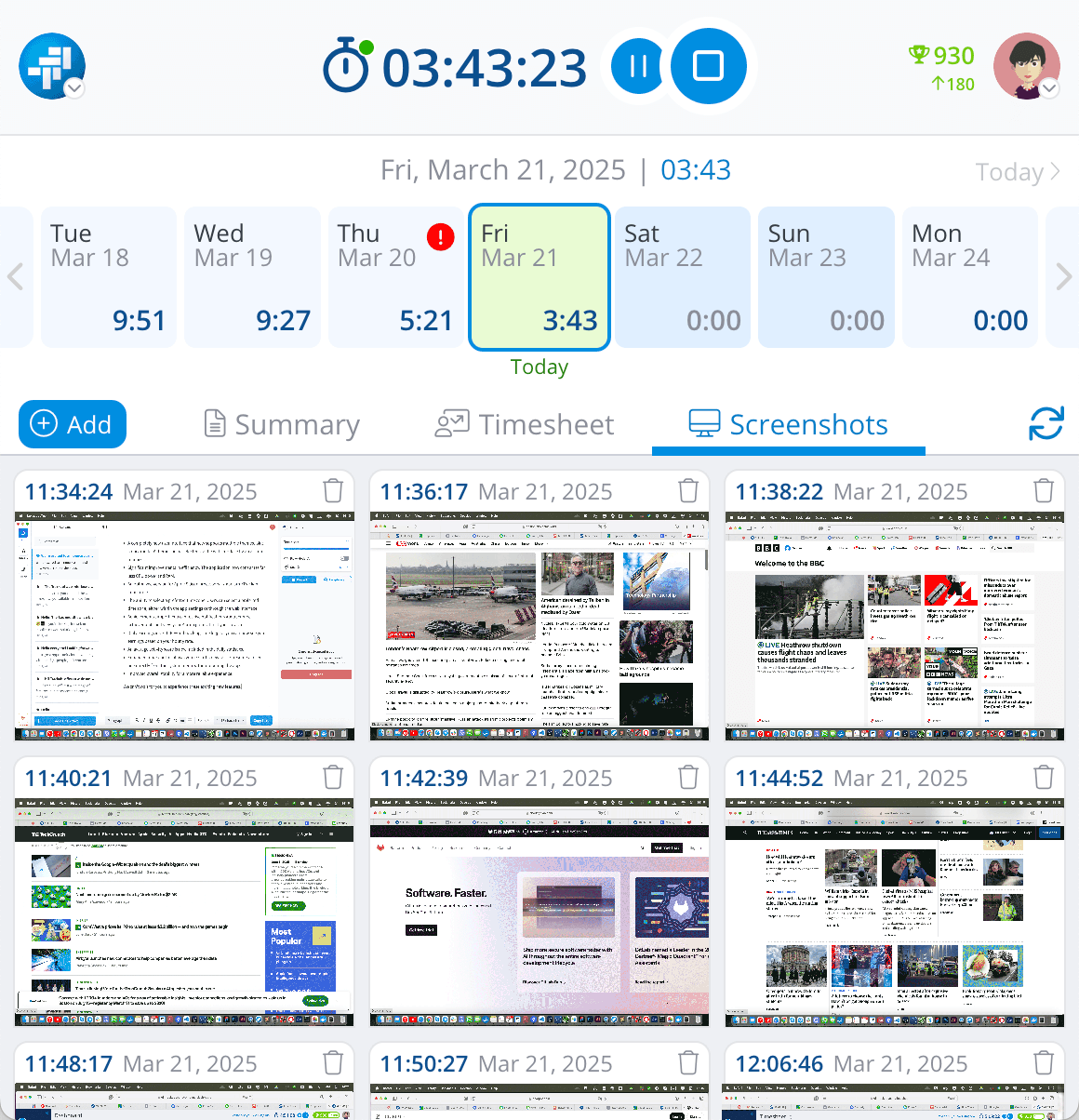The width and height of the screenshot is (1079, 1120).
Task: Open the Summary tab
Action: tap(281, 423)
